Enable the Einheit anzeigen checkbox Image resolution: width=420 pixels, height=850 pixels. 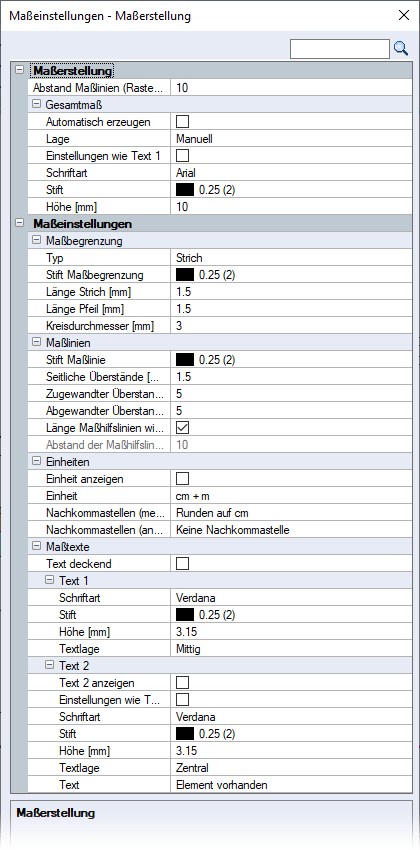(183, 479)
